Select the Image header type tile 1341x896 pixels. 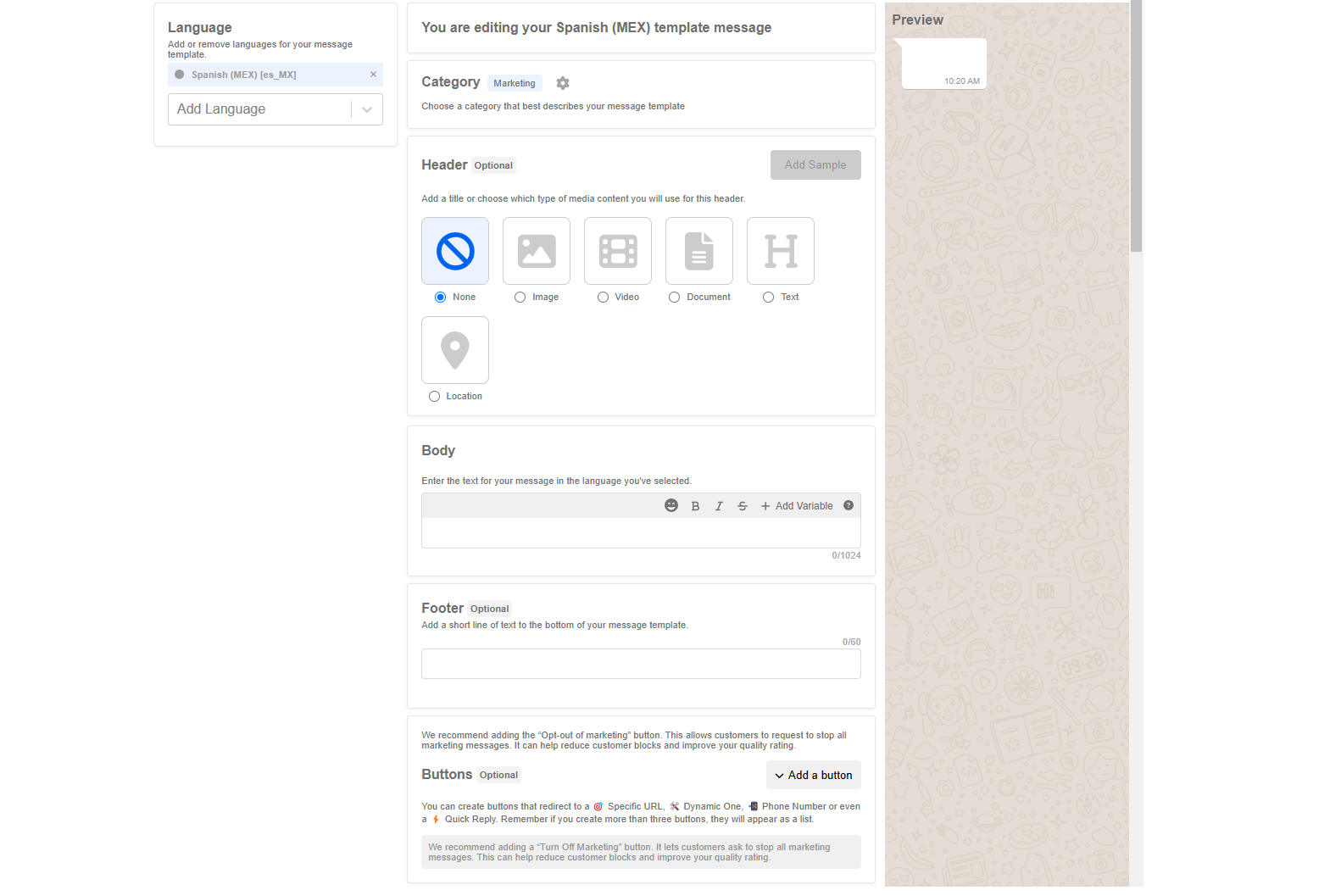coord(536,251)
